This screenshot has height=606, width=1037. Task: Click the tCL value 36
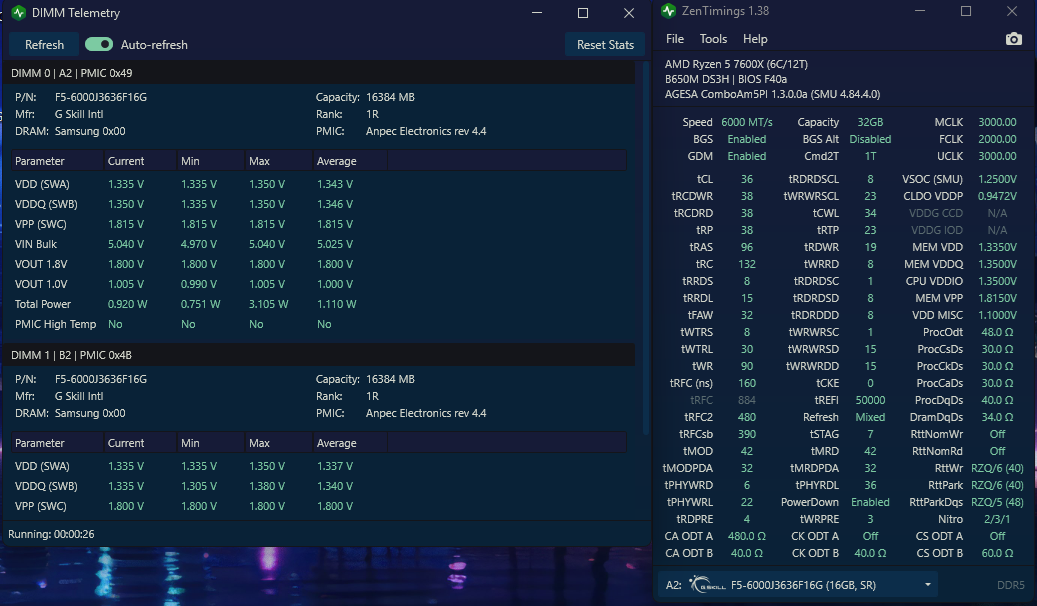point(747,179)
